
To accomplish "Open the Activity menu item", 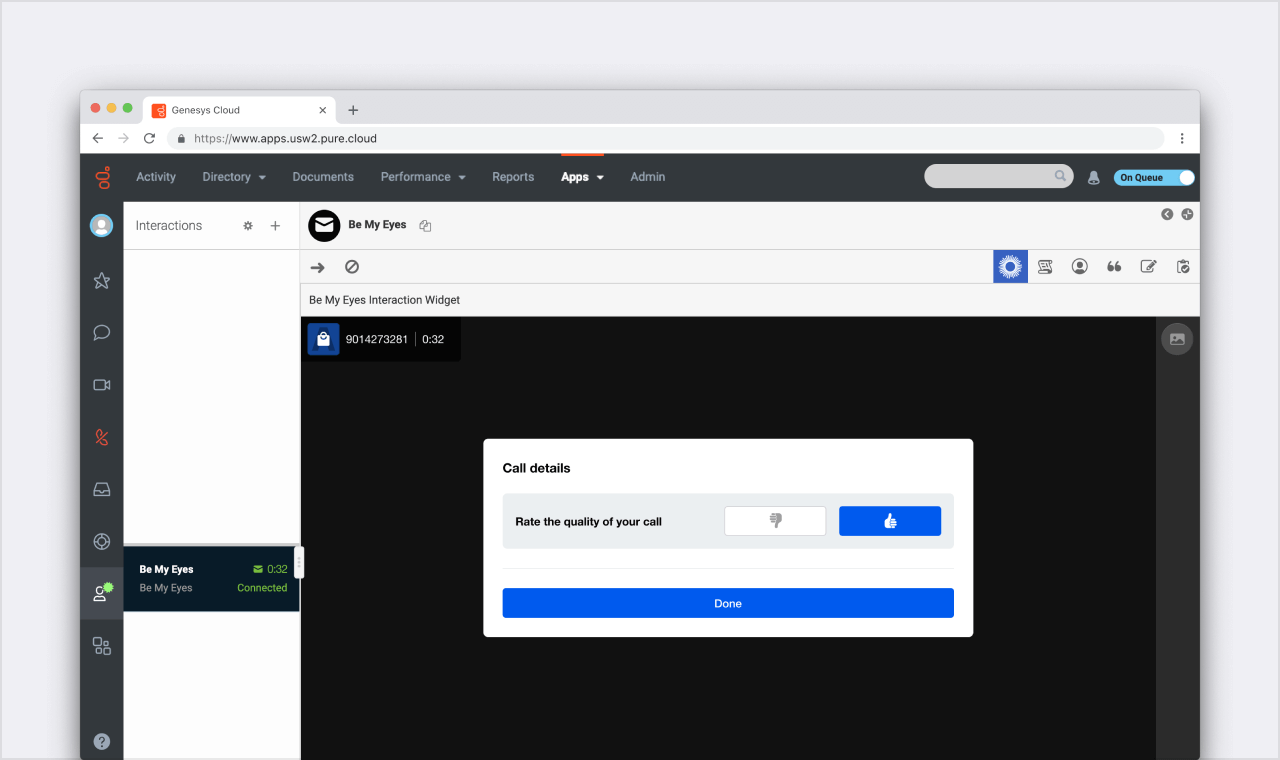I will (156, 177).
